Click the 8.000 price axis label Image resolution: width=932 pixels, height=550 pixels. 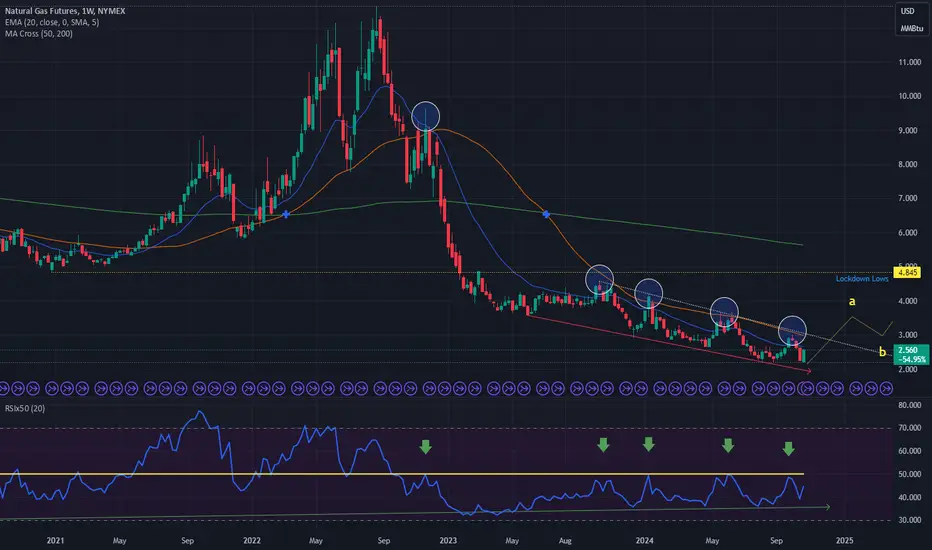click(909, 165)
